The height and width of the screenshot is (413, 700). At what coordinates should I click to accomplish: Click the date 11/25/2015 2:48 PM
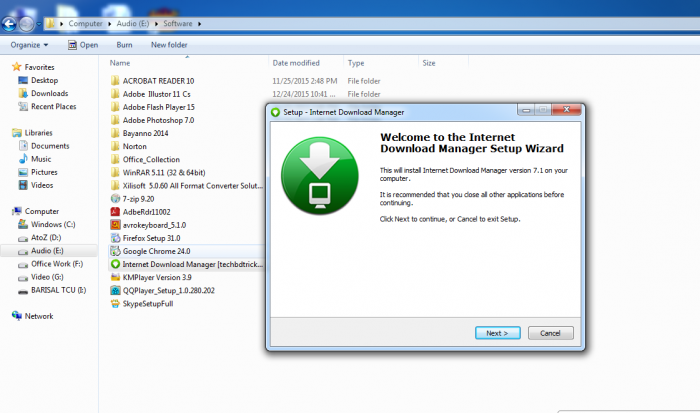tap(304, 81)
